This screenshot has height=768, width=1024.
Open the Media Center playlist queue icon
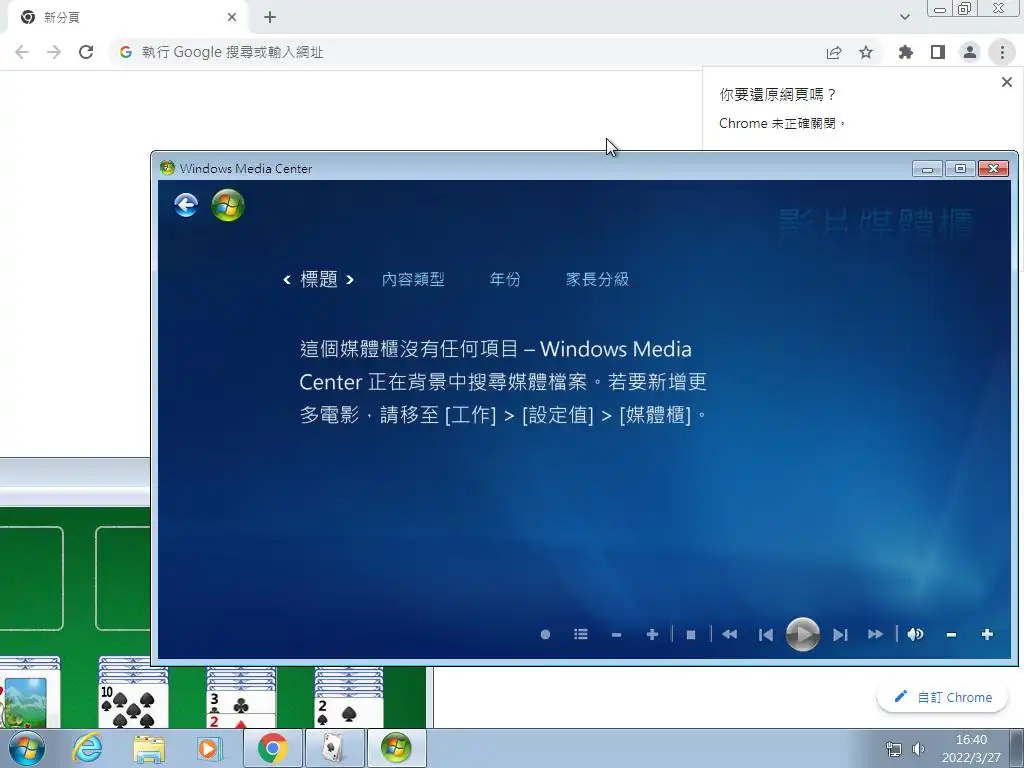[x=581, y=634]
